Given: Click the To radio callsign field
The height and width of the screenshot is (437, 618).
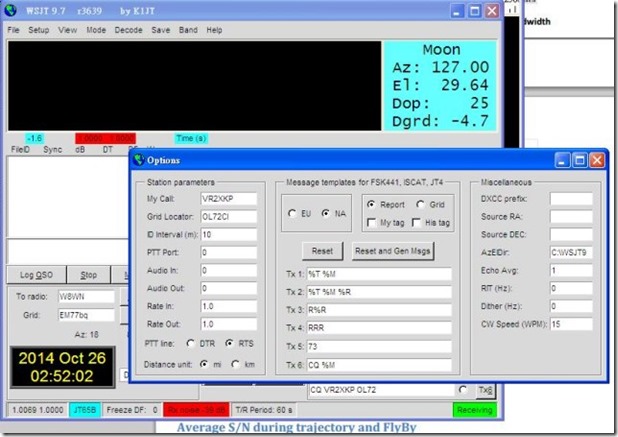Looking at the screenshot, I should pos(86,296).
